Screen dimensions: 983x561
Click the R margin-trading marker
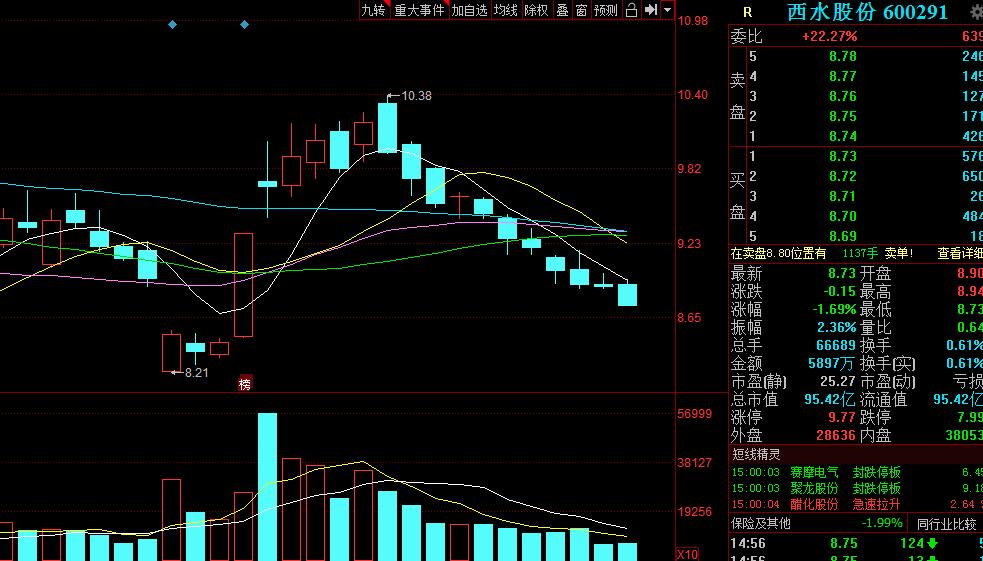pos(747,13)
